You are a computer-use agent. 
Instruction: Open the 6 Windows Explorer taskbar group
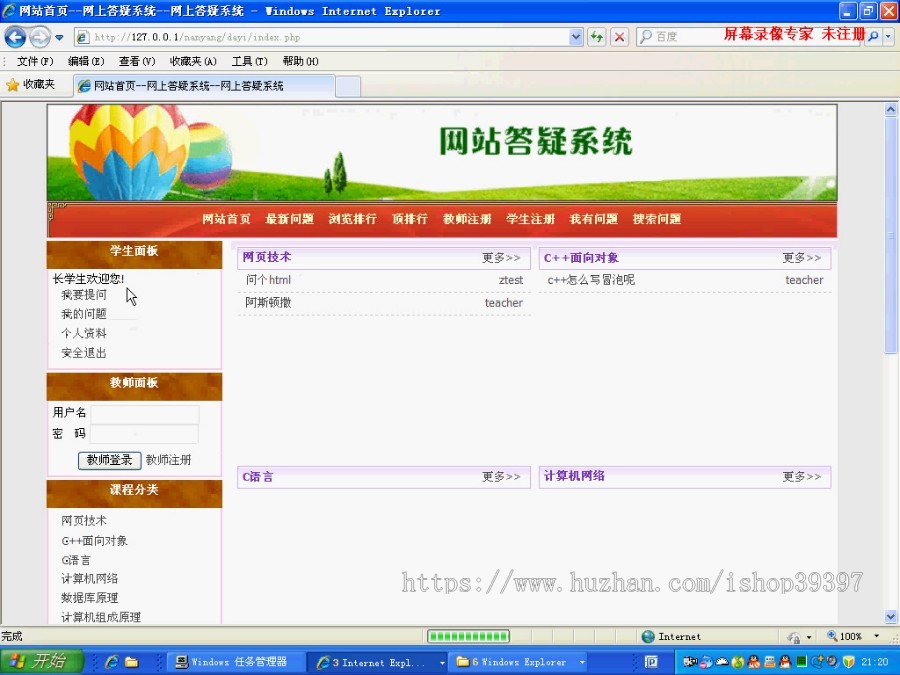click(519, 662)
